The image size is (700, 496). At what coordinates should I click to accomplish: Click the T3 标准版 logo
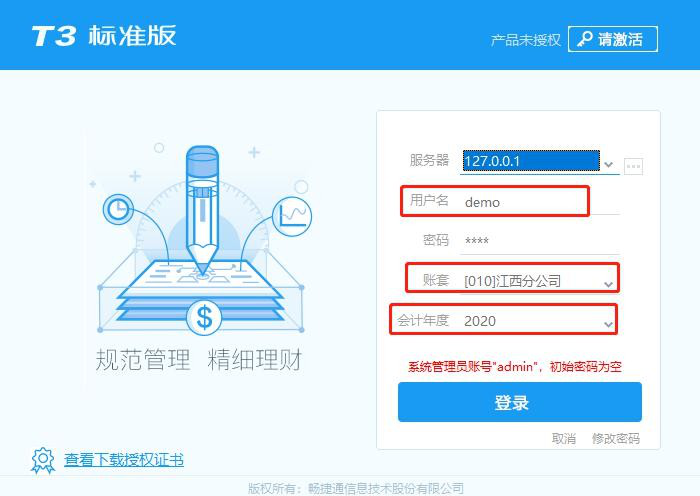[104, 36]
